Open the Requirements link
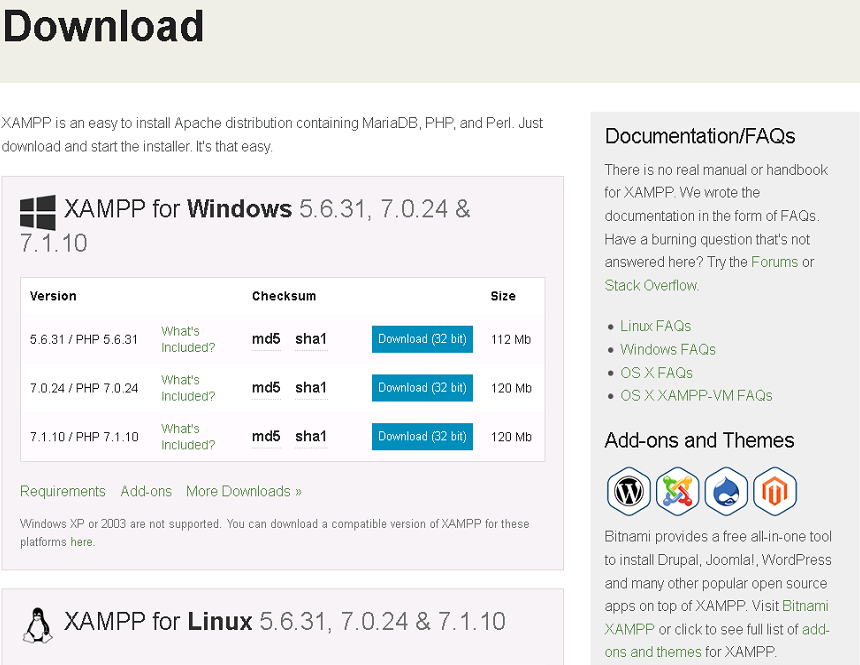This screenshot has width=860, height=665. pyautogui.click(x=63, y=491)
